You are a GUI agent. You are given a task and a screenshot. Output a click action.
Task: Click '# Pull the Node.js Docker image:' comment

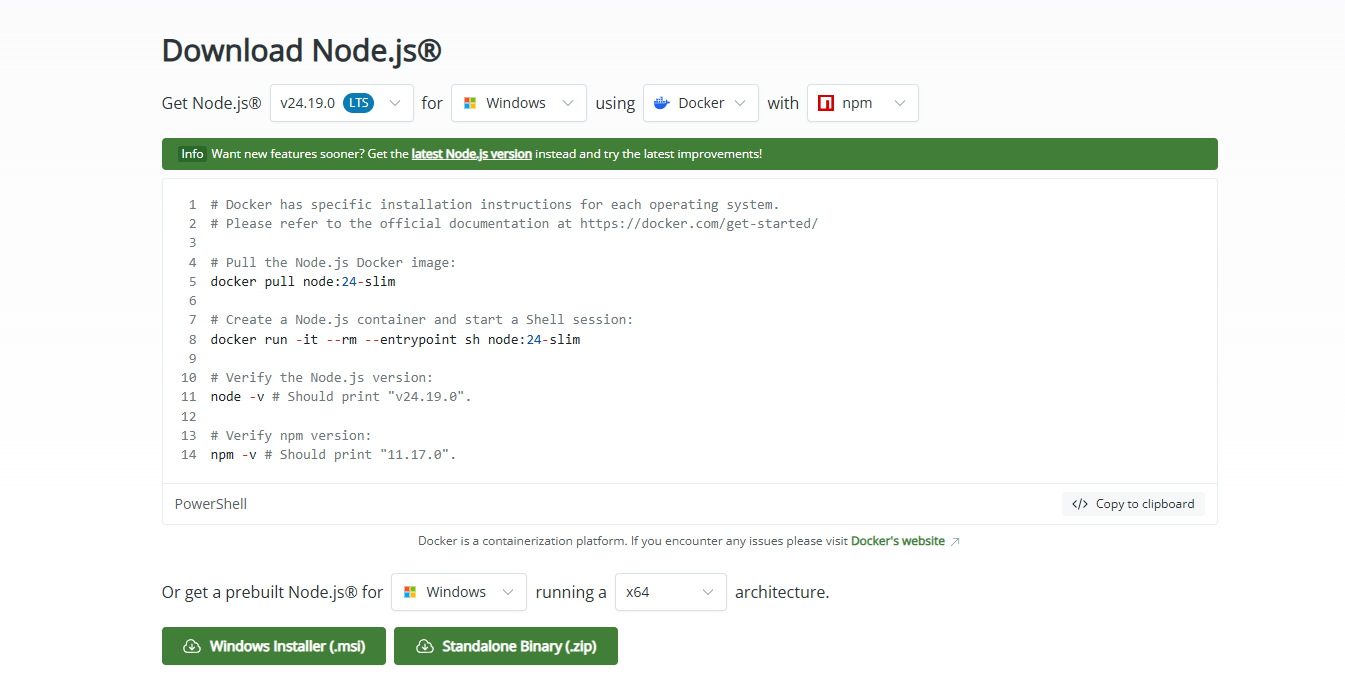pyautogui.click(x=333, y=262)
